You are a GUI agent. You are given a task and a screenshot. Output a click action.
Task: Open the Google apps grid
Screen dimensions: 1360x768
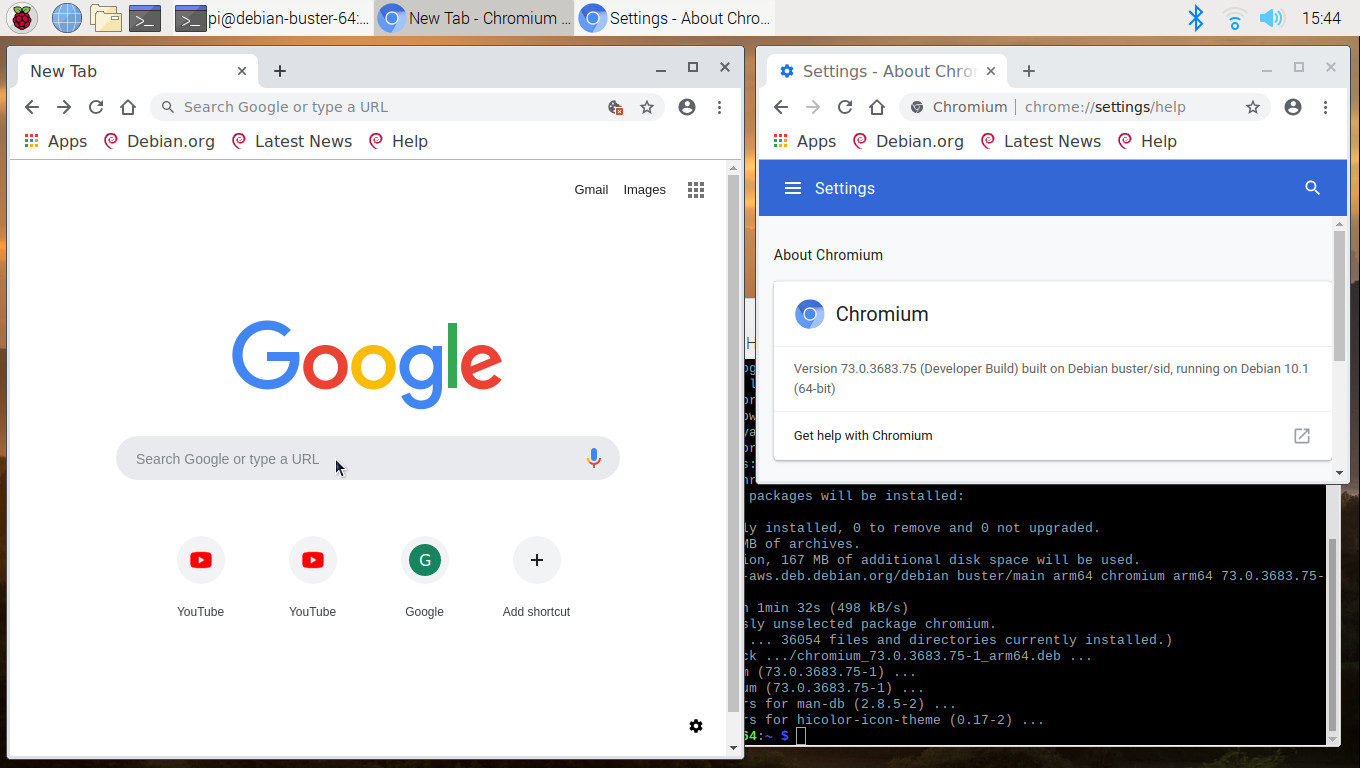696,189
